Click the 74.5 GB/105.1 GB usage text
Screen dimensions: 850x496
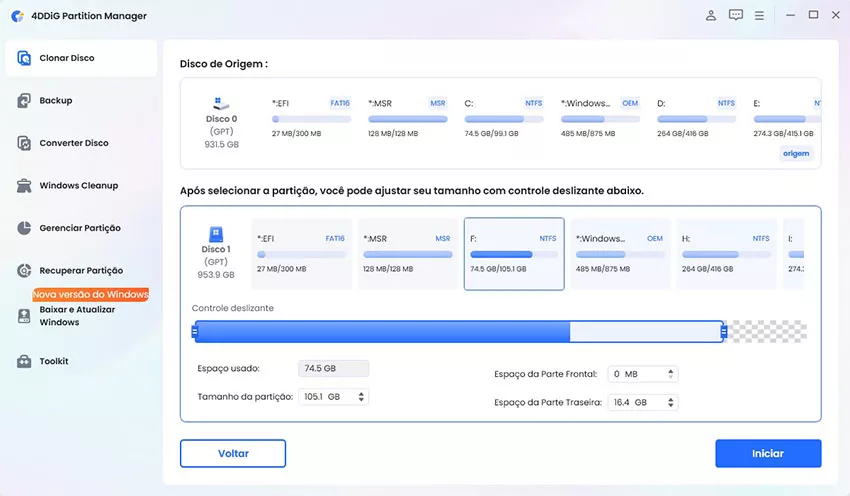tap(498, 269)
